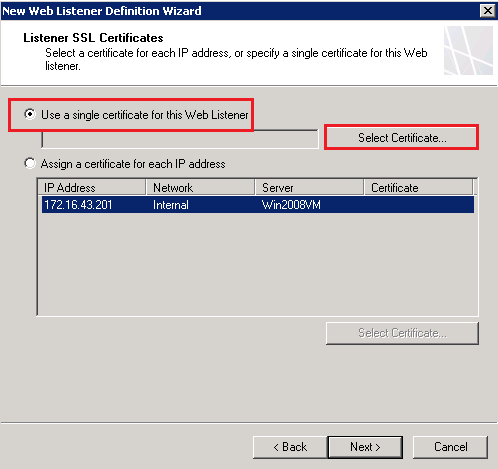Click the Server column header

pyautogui.click(x=309, y=187)
